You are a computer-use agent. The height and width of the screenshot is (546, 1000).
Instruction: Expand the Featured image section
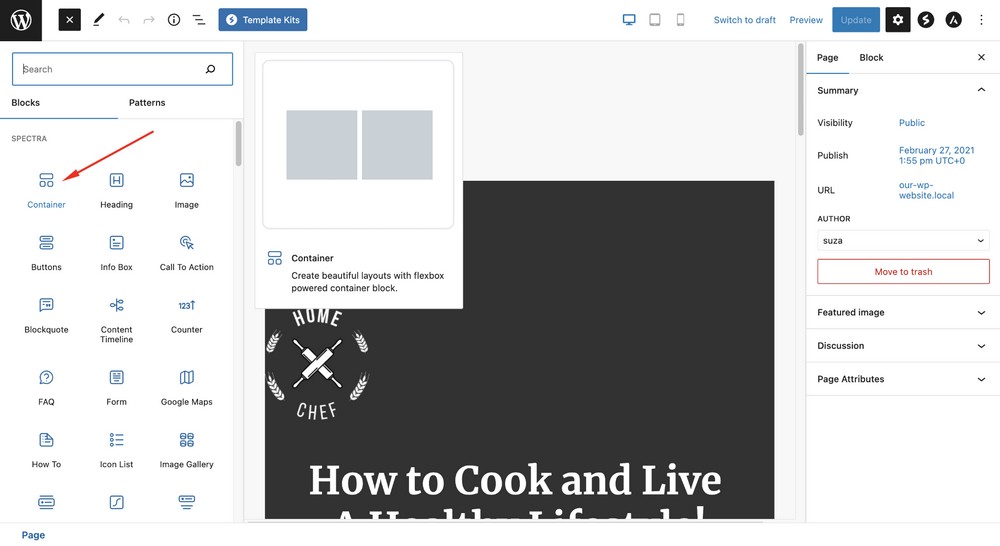[x=902, y=312]
